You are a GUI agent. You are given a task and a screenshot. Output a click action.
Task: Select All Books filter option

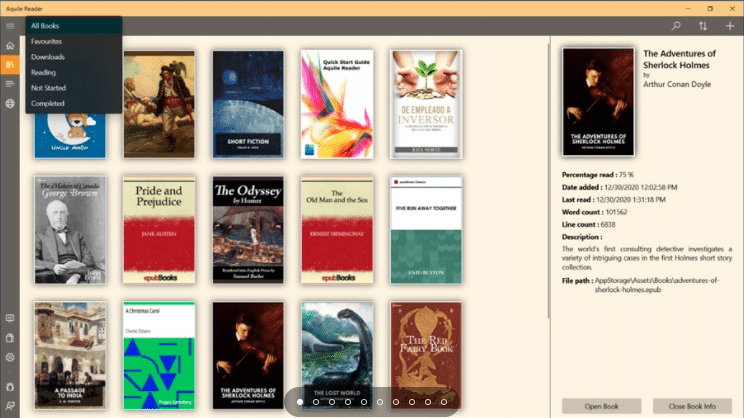pyautogui.click(x=45, y=26)
